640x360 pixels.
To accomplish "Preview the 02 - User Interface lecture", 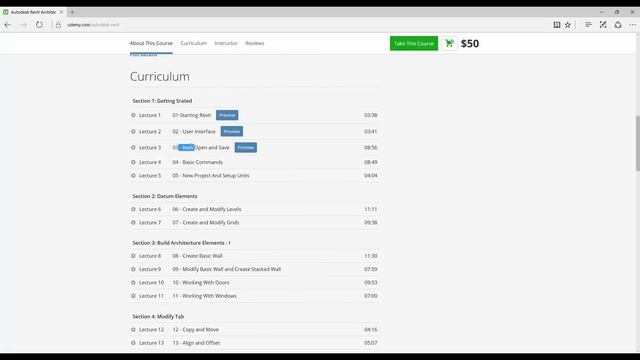I will click(232, 131).
